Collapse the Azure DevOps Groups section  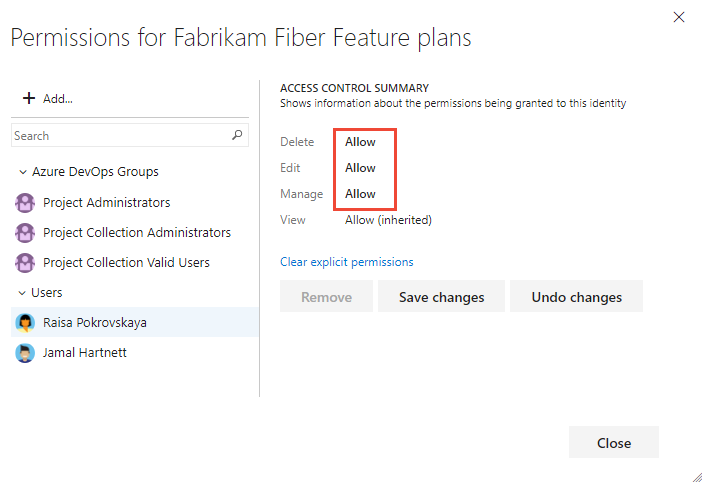(22, 172)
